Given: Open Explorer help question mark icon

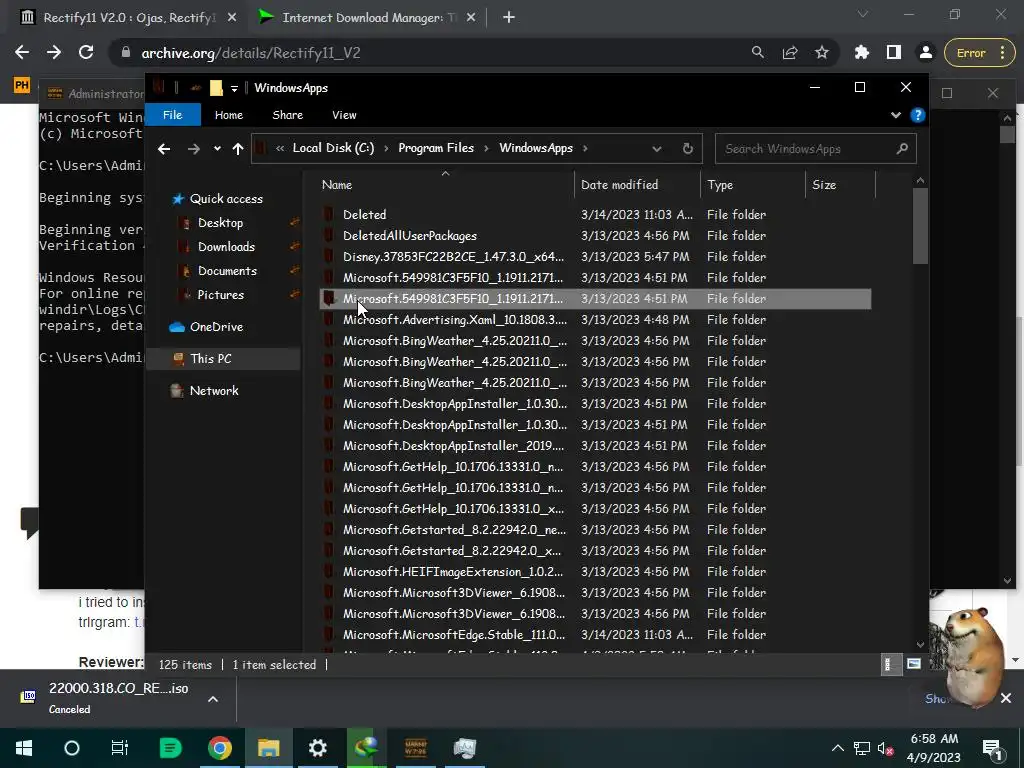Looking at the screenshot, I should 918,115.
